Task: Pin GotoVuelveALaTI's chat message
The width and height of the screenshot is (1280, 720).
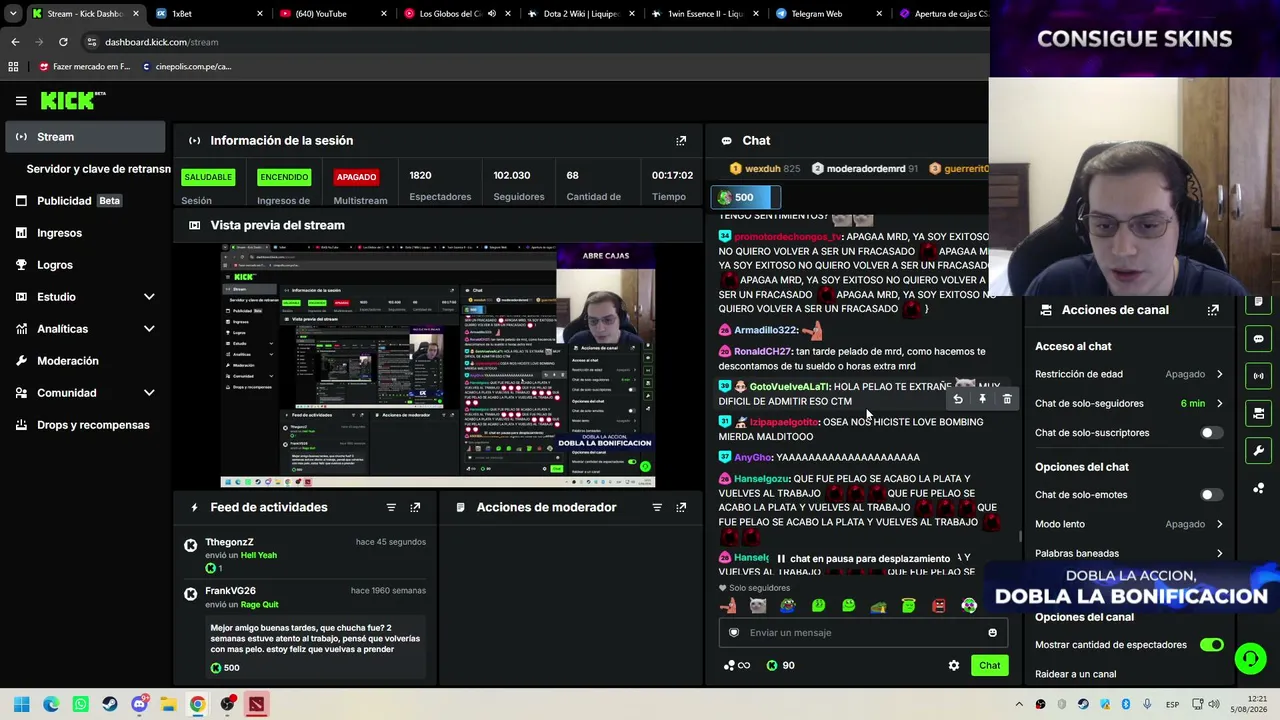Action: coord(982,400)
